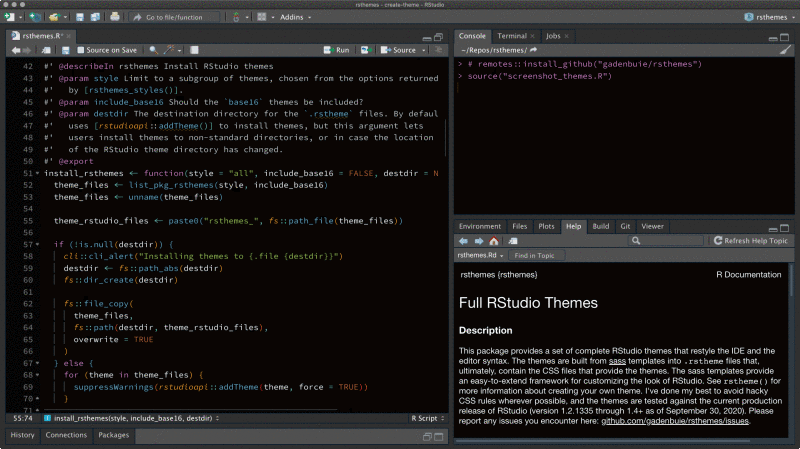Open the Plots tab

pyautogui.click(x=546, y=226)
